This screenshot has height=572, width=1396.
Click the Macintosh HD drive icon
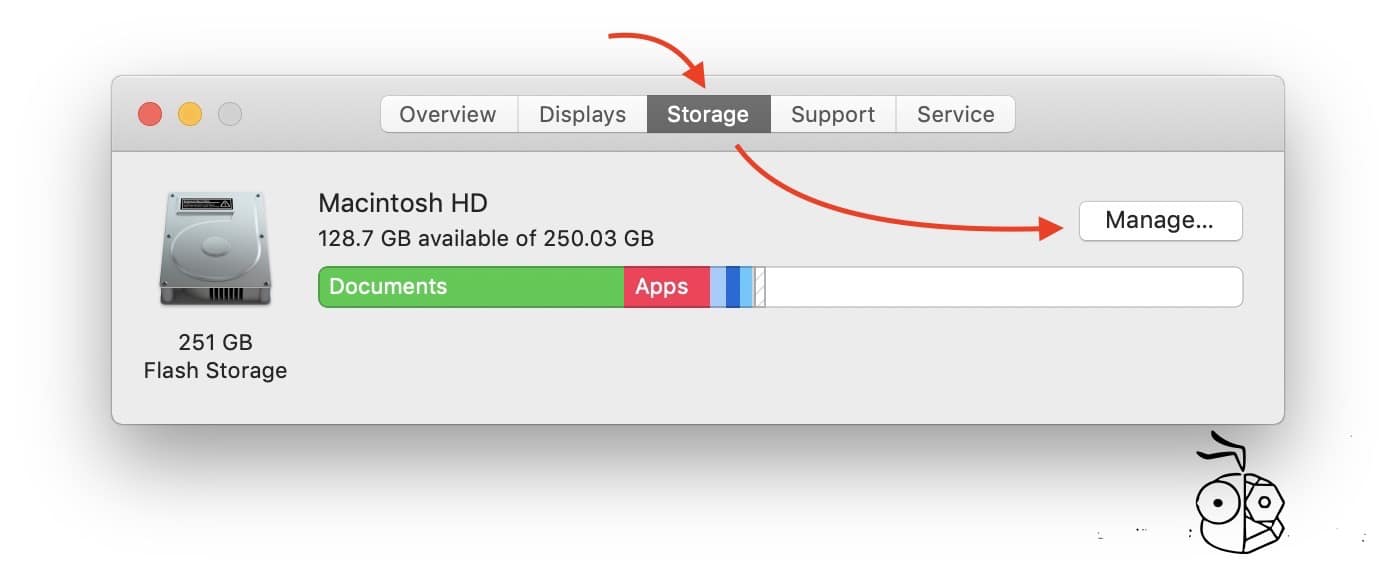(x=215, y=248)
